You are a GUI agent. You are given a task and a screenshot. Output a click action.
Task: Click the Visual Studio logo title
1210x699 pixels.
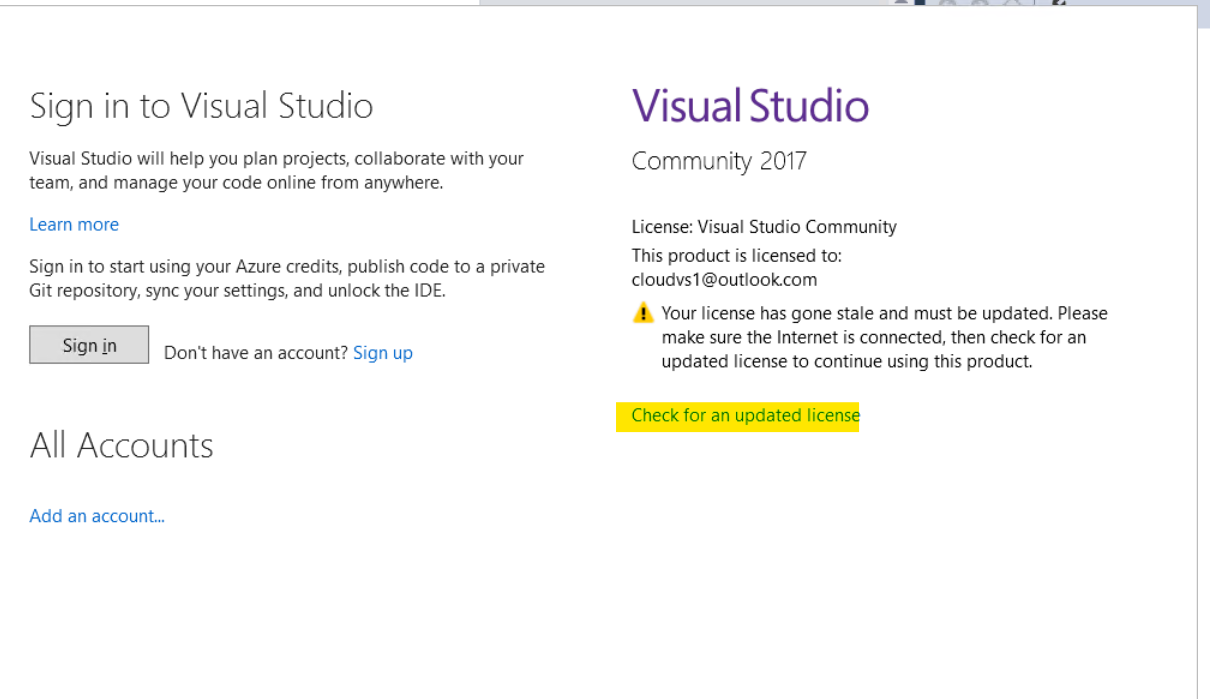pos(750,106)
